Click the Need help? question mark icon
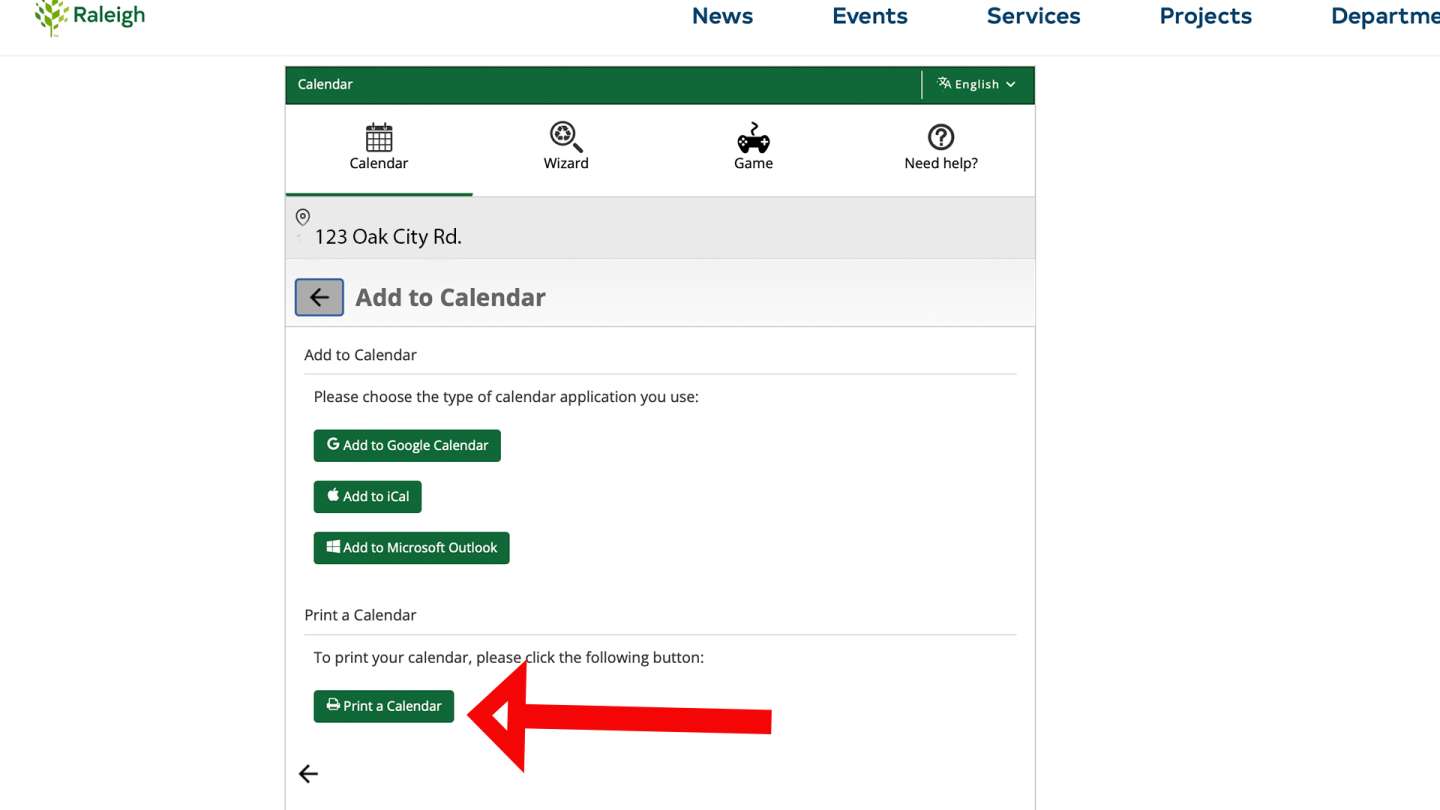 click(940, 137)
